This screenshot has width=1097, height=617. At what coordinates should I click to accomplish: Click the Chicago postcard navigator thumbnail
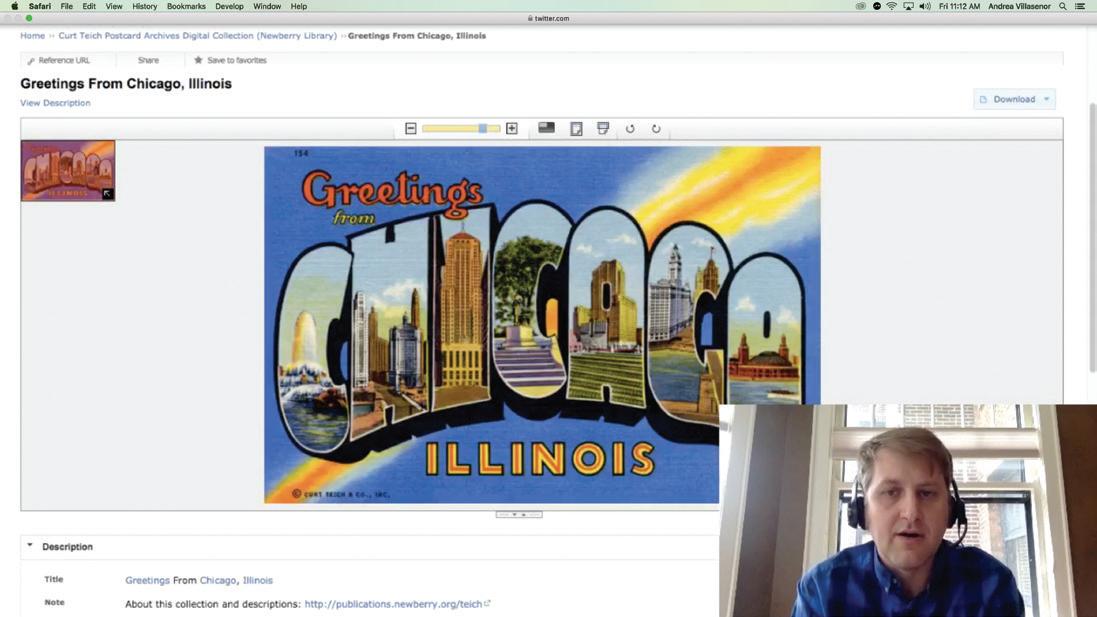pyautogui.click(x=68, y=171)
